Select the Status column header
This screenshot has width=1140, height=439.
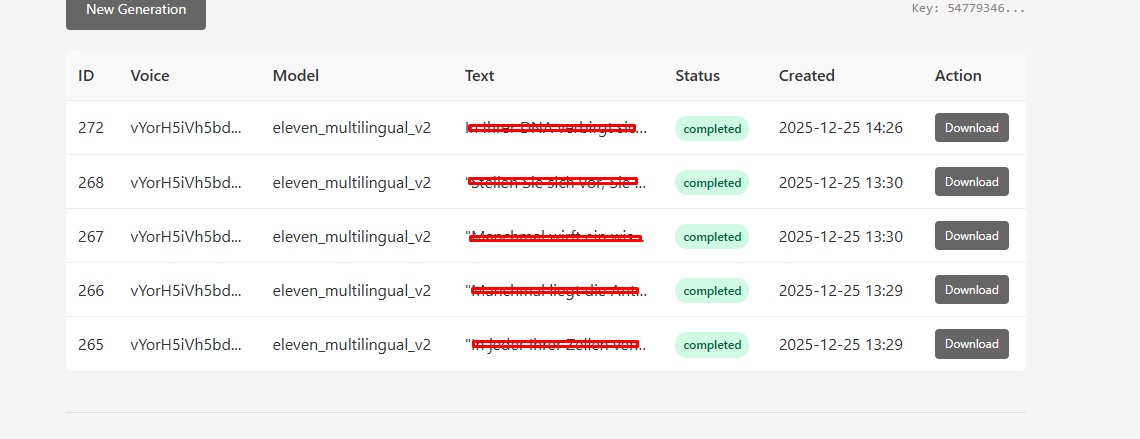point(697,76)
